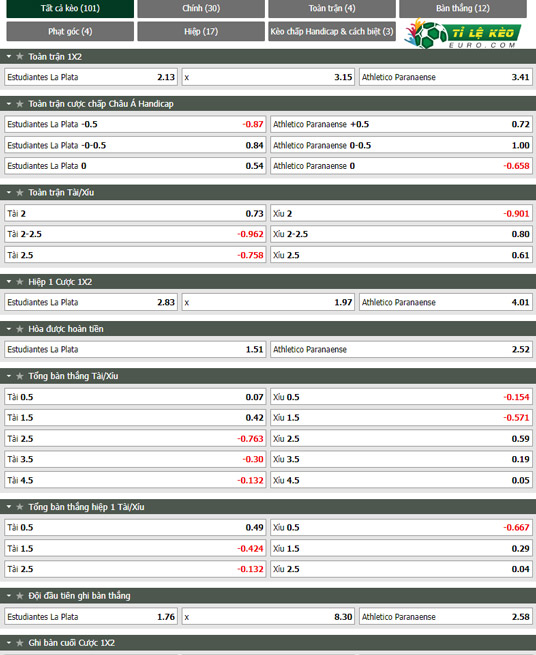This screenshot has width=536, height=655.
Task: Select draw-no-bet Athletico Paranaense 2.52
Action: (401, 350)
